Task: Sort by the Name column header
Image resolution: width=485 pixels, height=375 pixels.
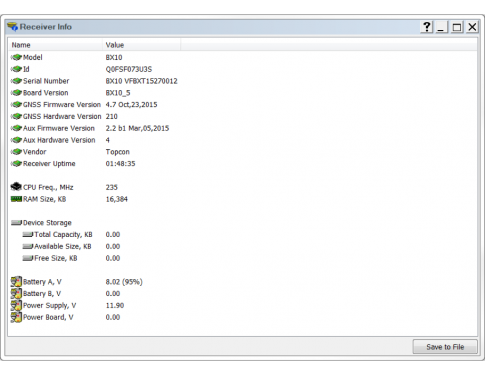Action: (55, 45)
